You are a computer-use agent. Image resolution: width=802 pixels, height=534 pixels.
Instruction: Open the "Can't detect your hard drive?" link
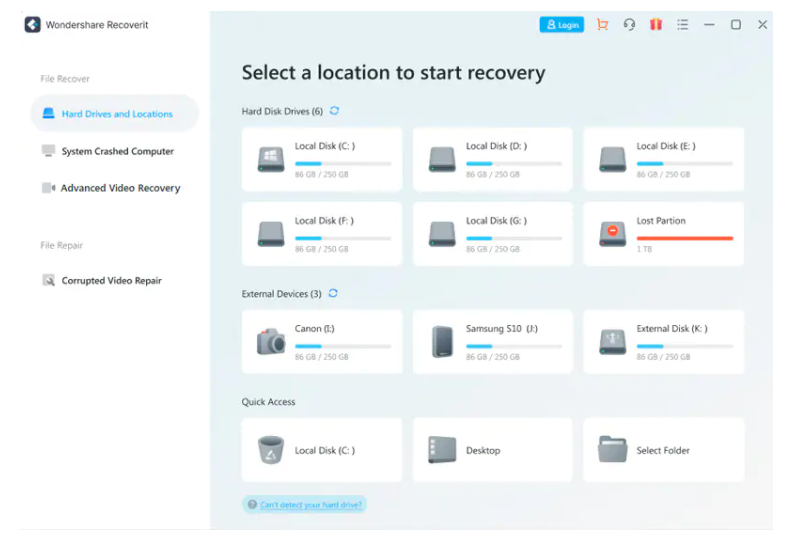point(311,505)
